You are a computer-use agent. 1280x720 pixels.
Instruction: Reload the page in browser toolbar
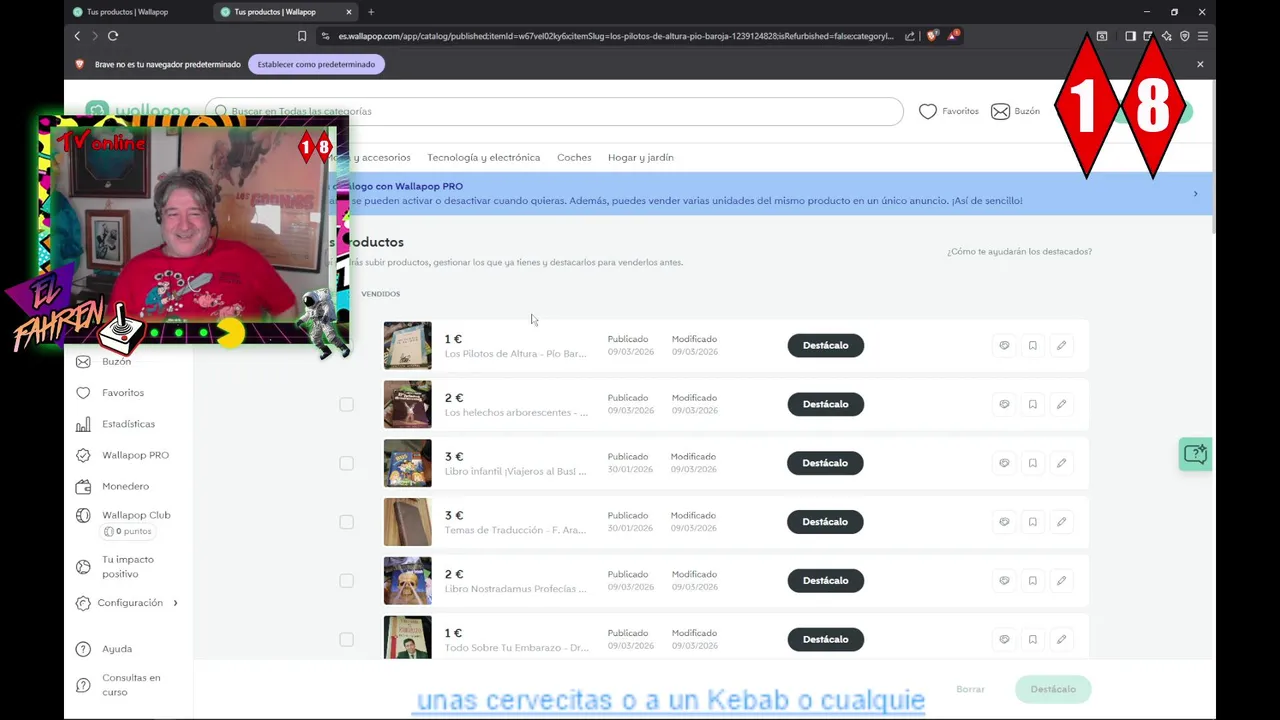click(x=113, y=36)
